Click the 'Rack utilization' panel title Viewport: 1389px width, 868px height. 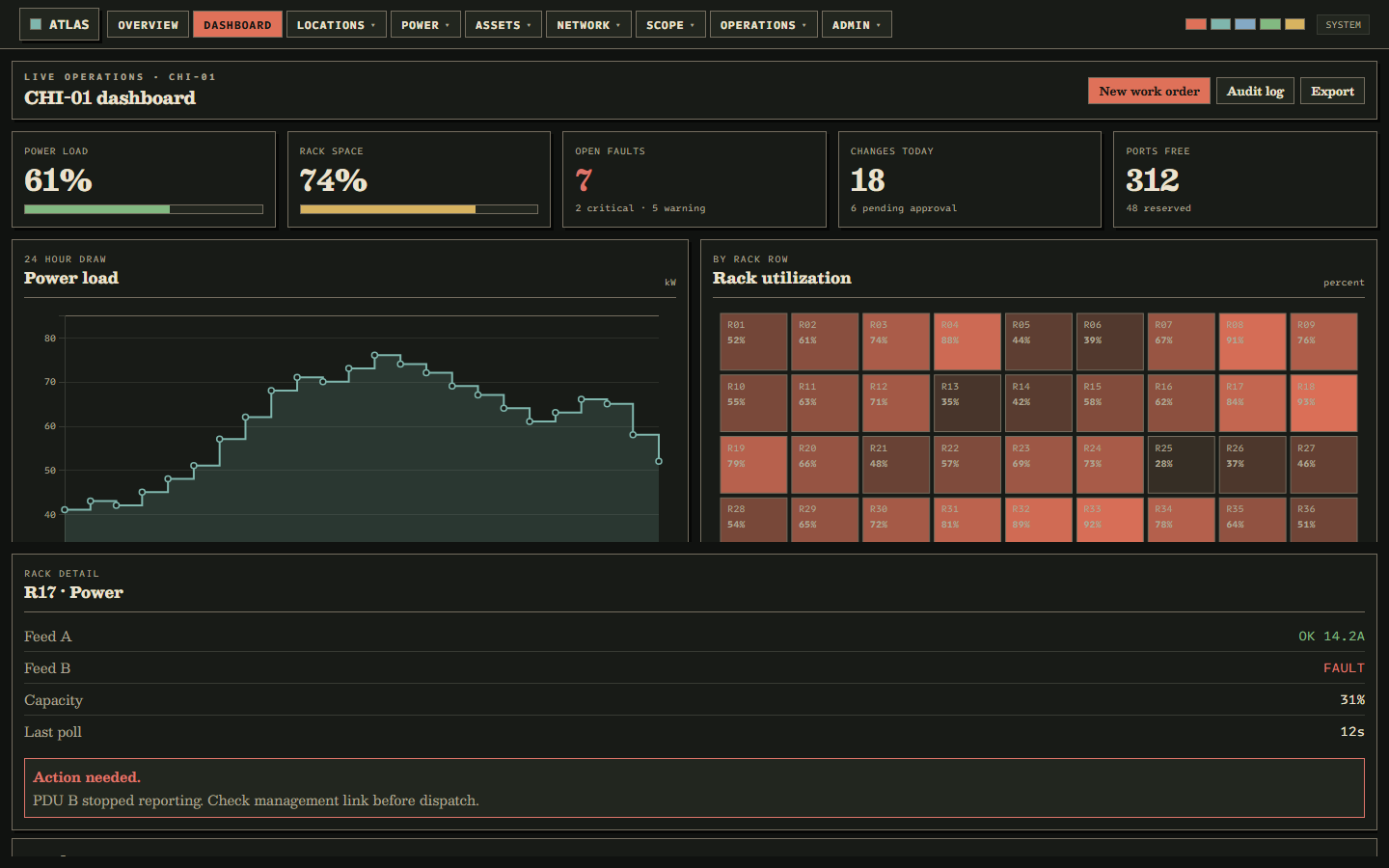pos(782,278)
